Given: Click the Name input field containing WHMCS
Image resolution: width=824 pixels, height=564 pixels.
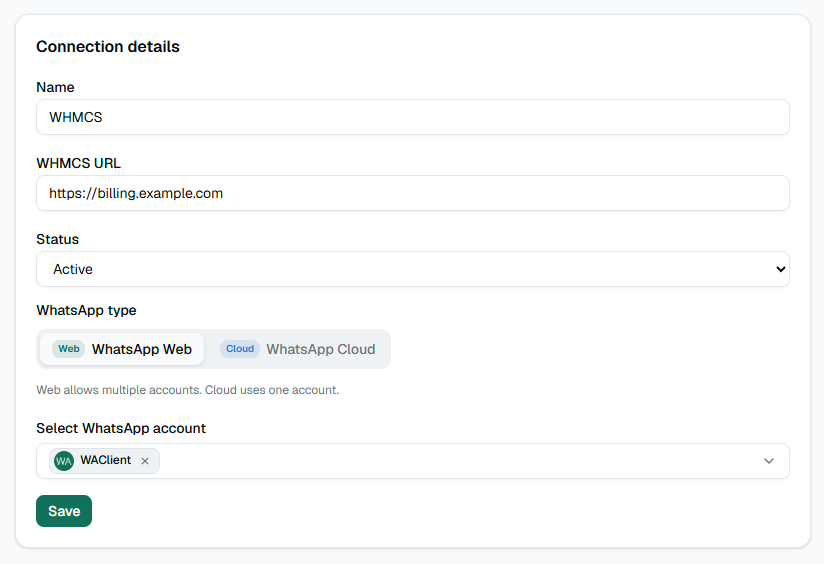Looking at the screenshot, I should coord(413,117).
